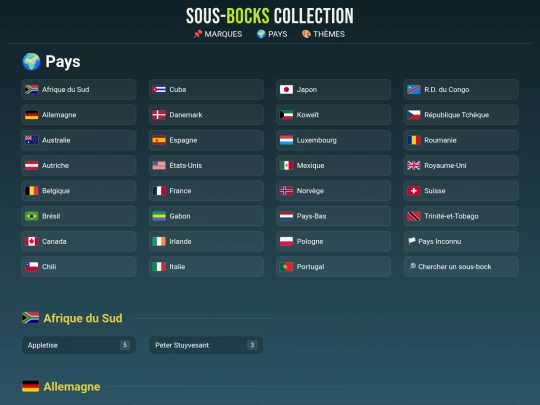This screenshot has height=405, width=540.
Task: Click the Netherlands flag icon
Action: point(286,216)
